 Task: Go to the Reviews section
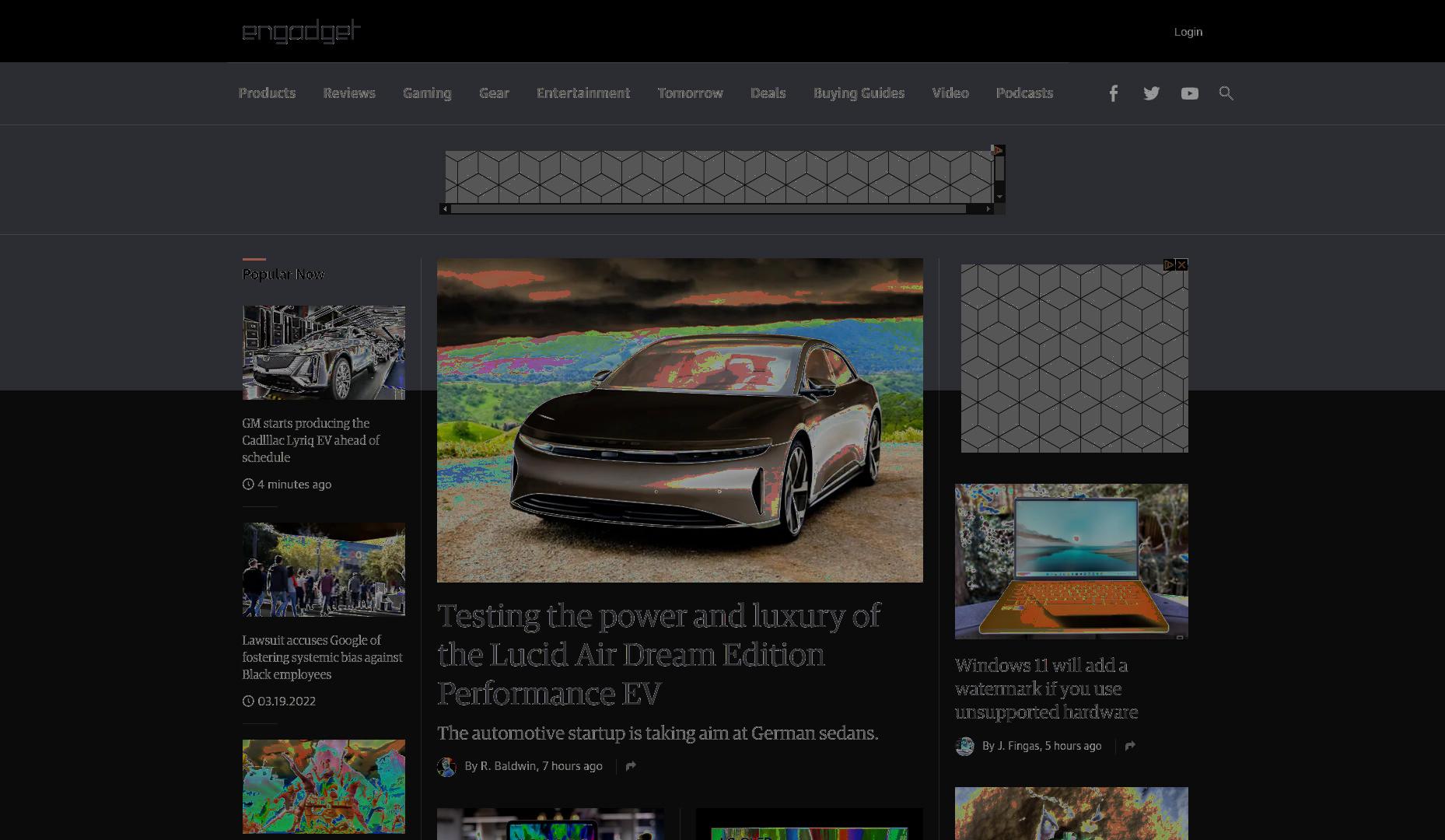pos(349,93)
